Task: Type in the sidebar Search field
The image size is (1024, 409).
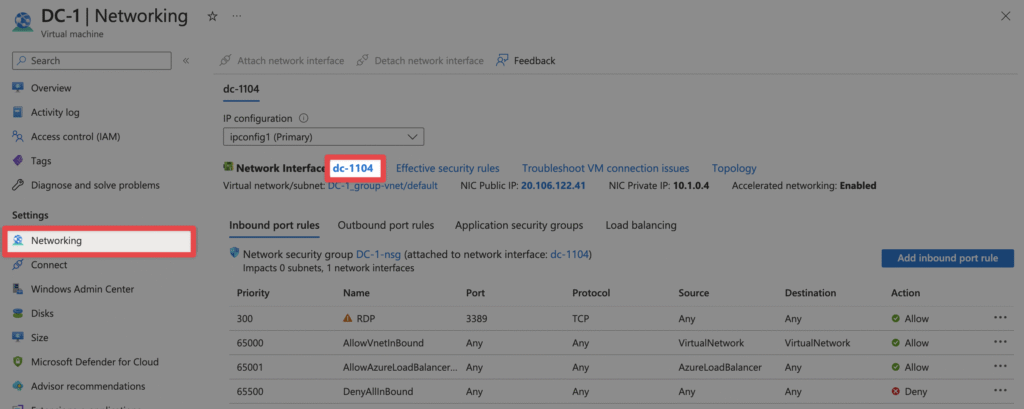Action: [100, 61]
